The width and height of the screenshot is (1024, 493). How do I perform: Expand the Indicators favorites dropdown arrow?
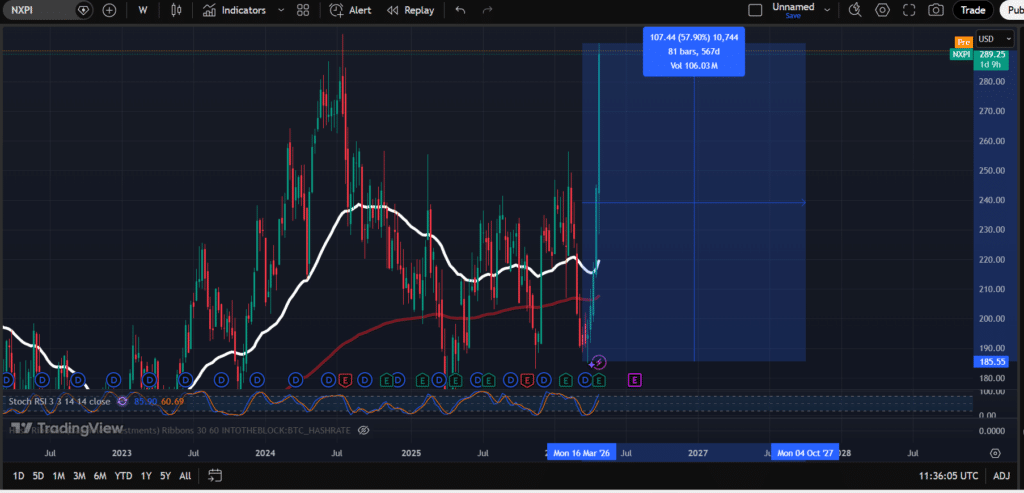coord(281,10)
